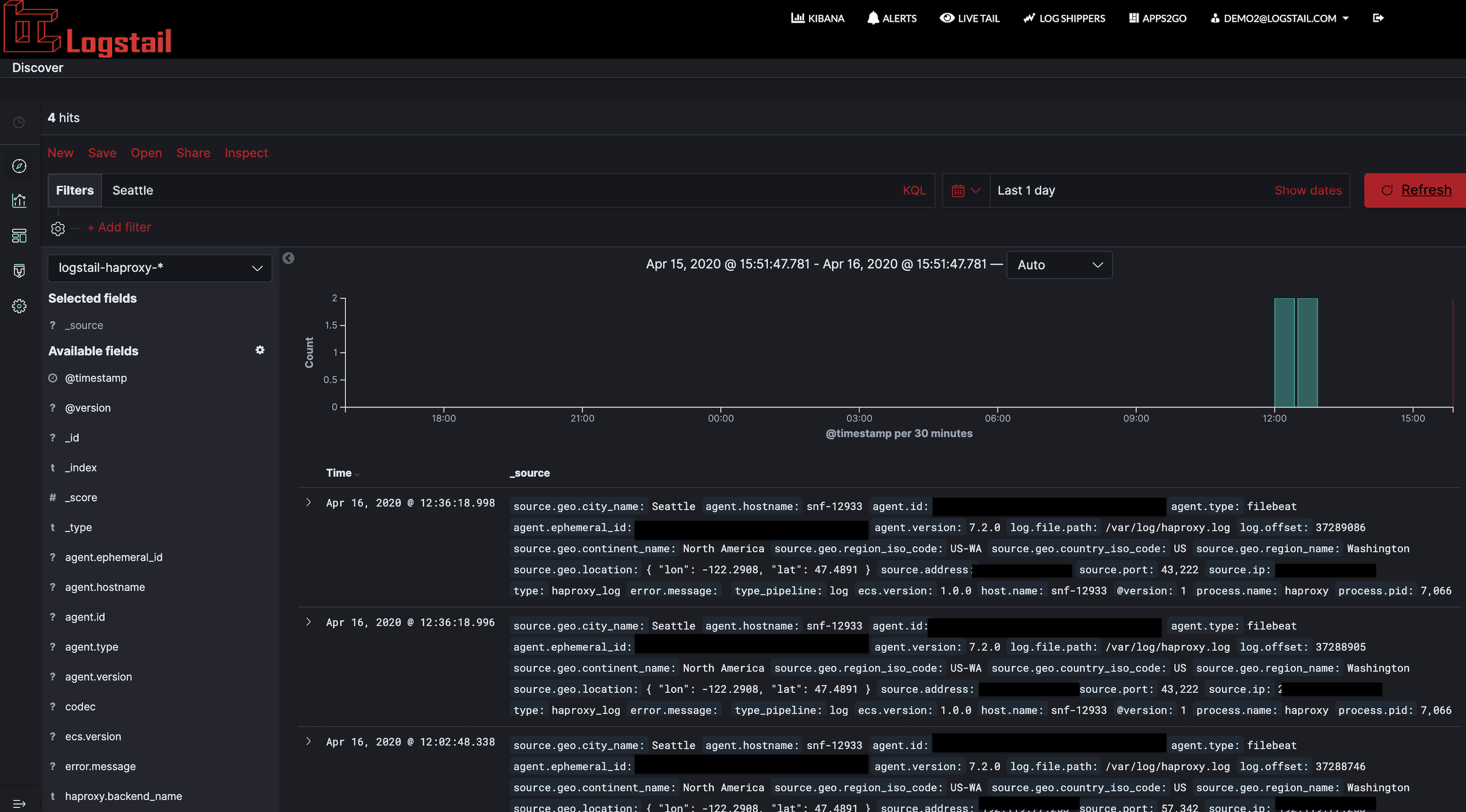This screenshot has height=812, width=1466.
Task: Expand the 12:36:18.998 log row
Action: (x=308, y=503)
